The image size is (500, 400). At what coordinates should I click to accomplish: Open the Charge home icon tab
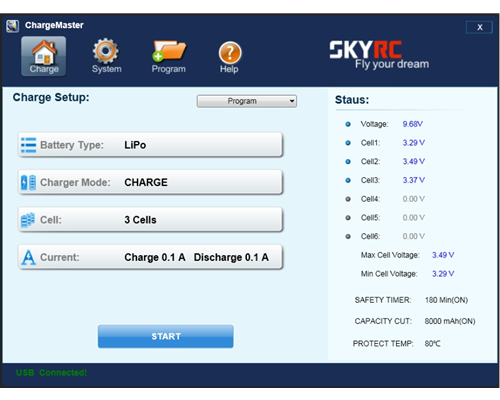(x=44, y=56)
